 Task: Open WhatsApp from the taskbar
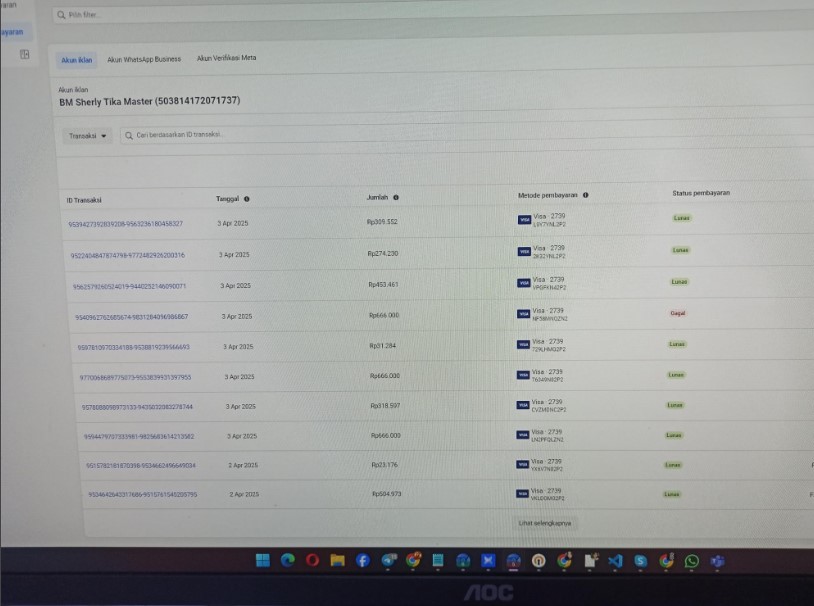click(x=691, y=562)
